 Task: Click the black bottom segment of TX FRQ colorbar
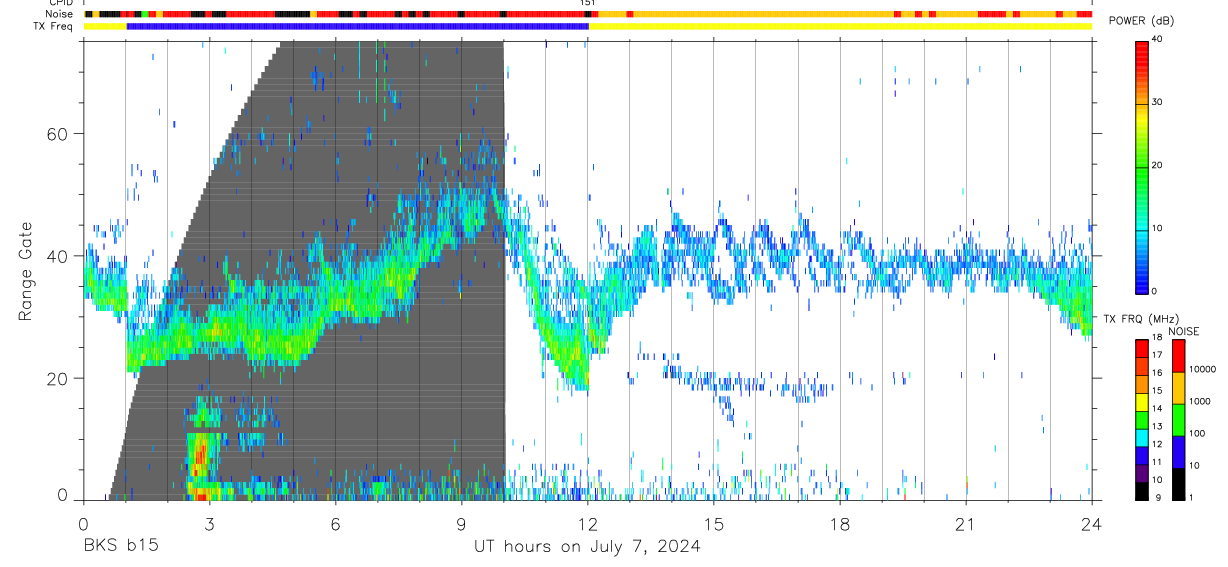click(1141, 489)
